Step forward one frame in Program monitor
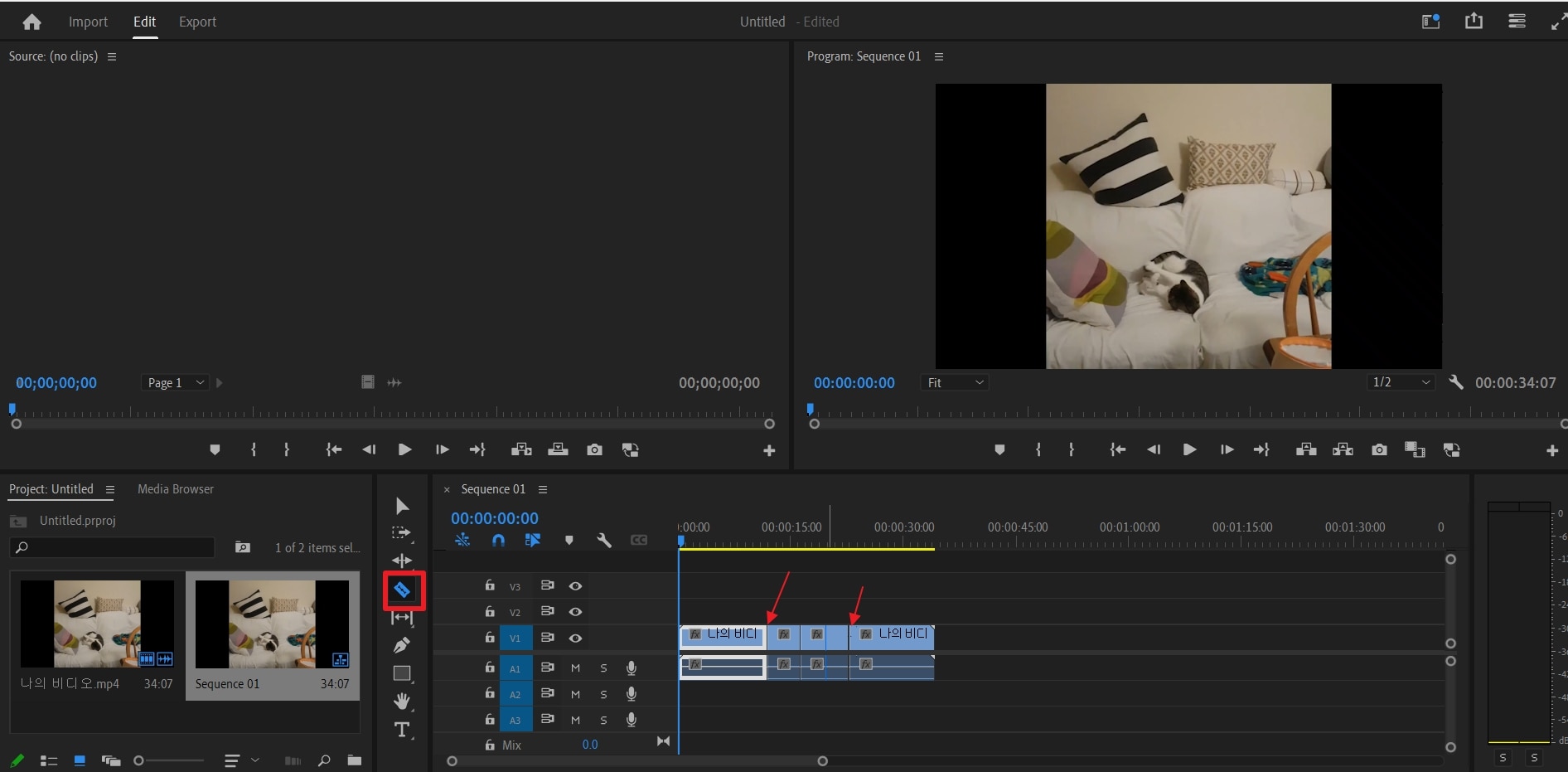This screenshot has width=1568, height=772. click(1227, 449)
